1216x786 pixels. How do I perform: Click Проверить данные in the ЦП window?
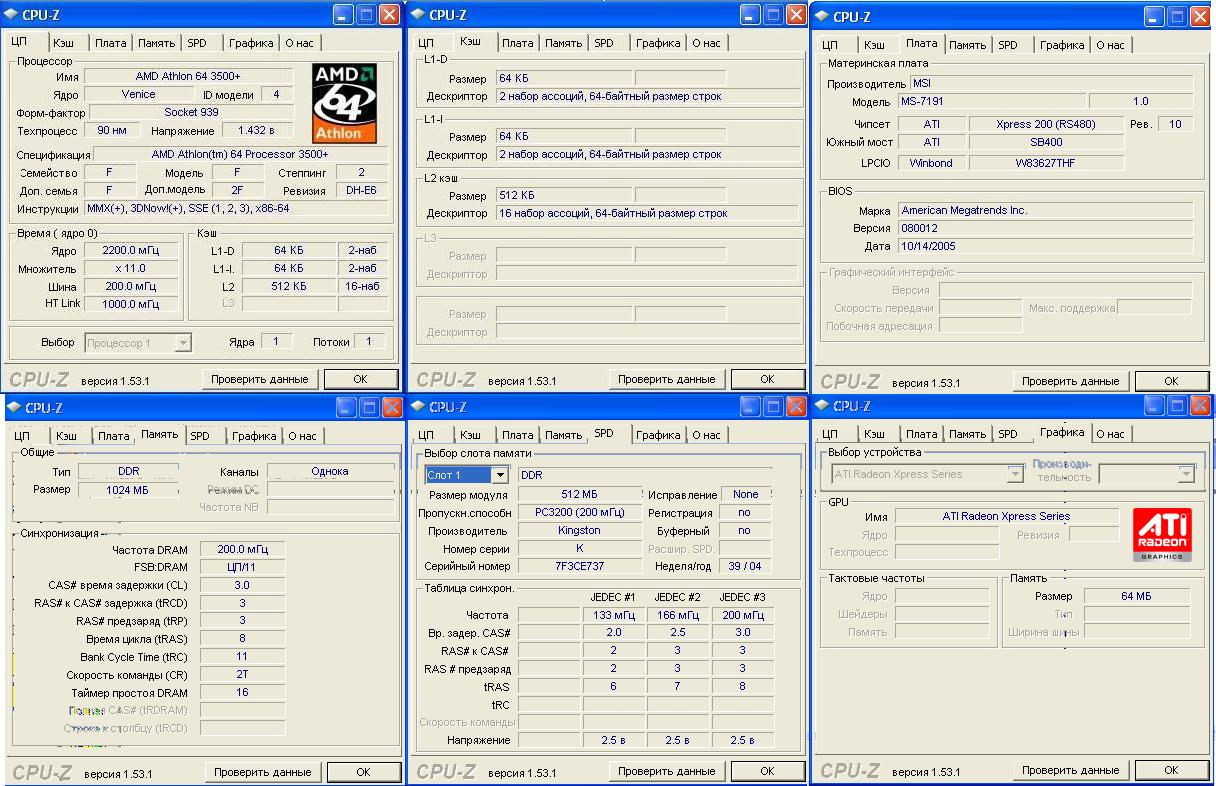(x=261, y=379)
